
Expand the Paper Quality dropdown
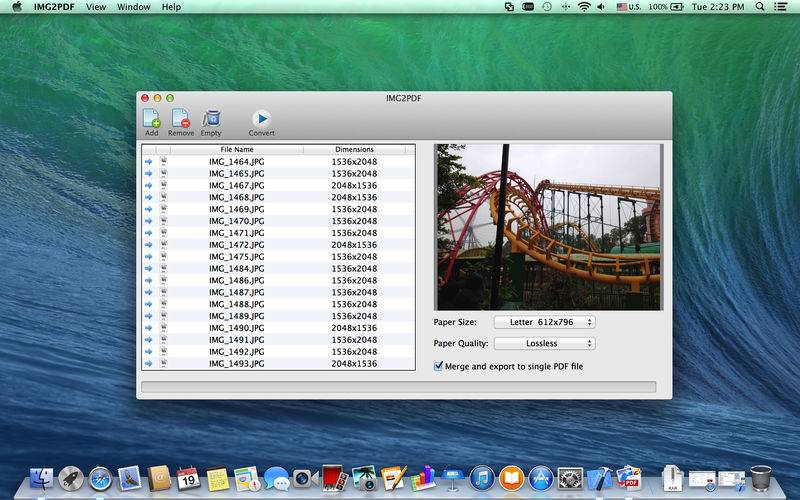pyautogui.click(x=544, y=343)
